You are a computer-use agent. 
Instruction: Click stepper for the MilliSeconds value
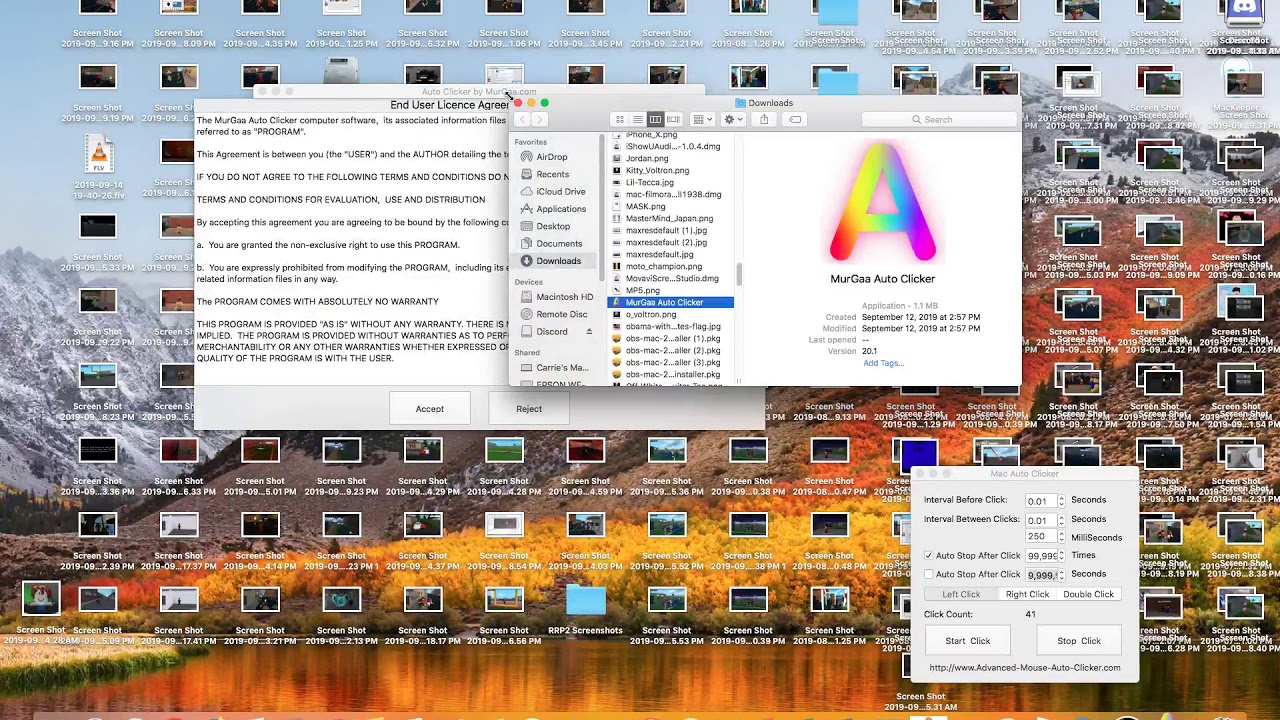coord(1061,537)
